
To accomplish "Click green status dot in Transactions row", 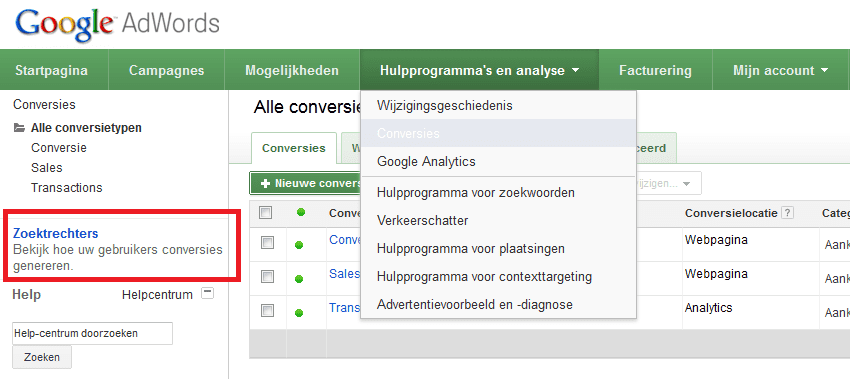I will pyautogui.click(x=298, y=313).
